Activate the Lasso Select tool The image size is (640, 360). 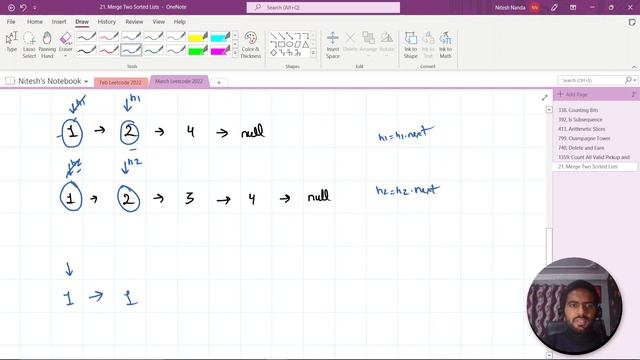[x=29, y=44]
